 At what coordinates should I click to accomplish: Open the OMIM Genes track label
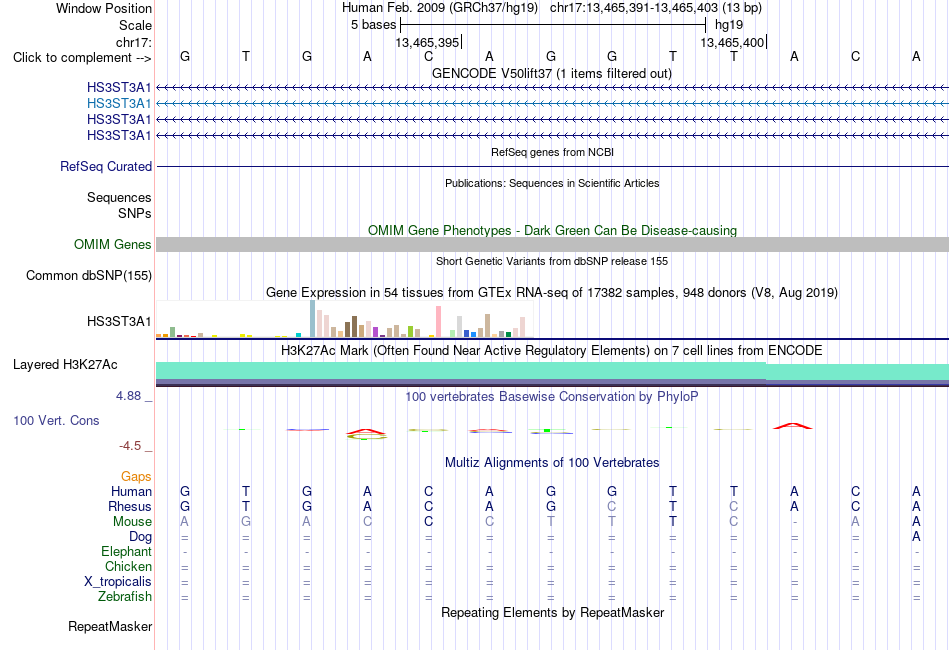click(x=113, y=245)
